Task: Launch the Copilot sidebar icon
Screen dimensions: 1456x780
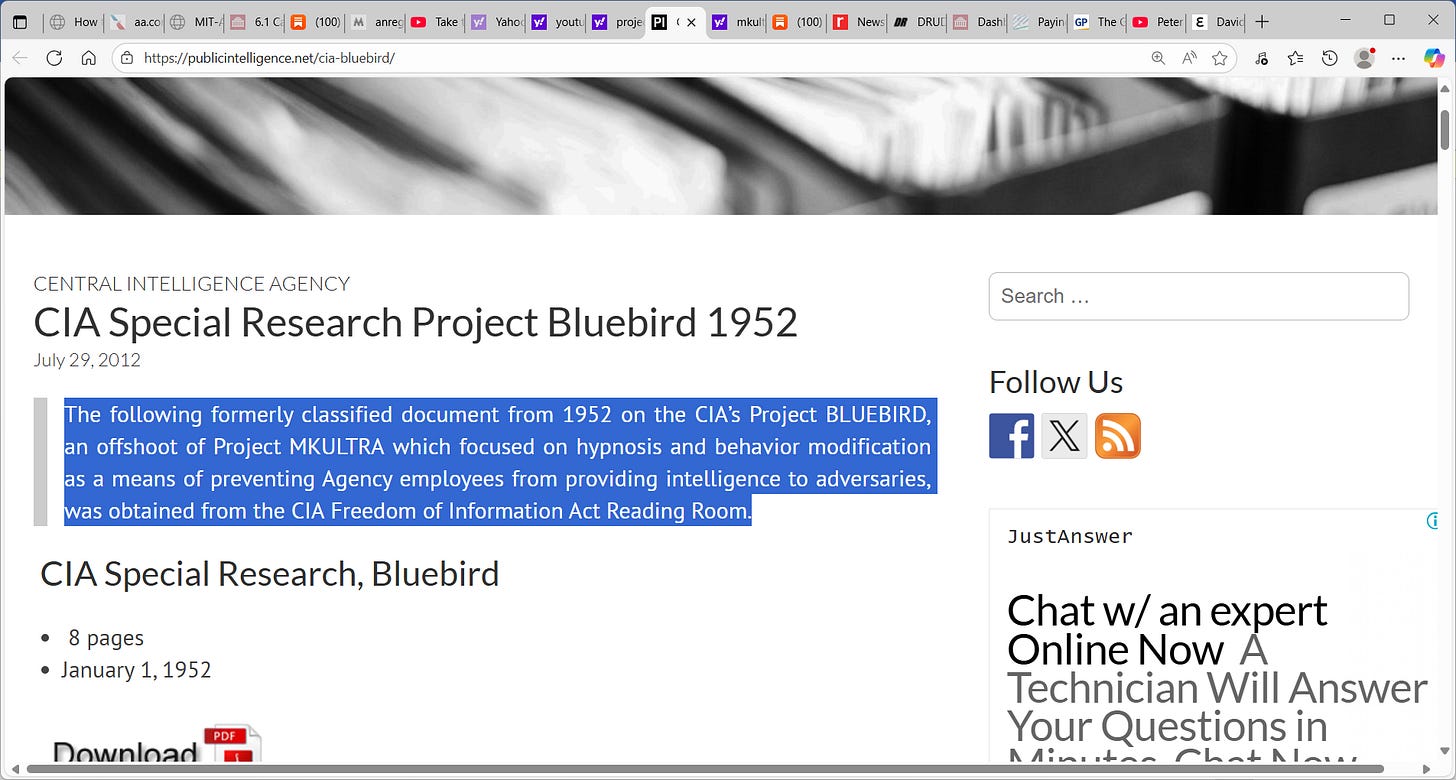Action: [x=1434, y=58]
